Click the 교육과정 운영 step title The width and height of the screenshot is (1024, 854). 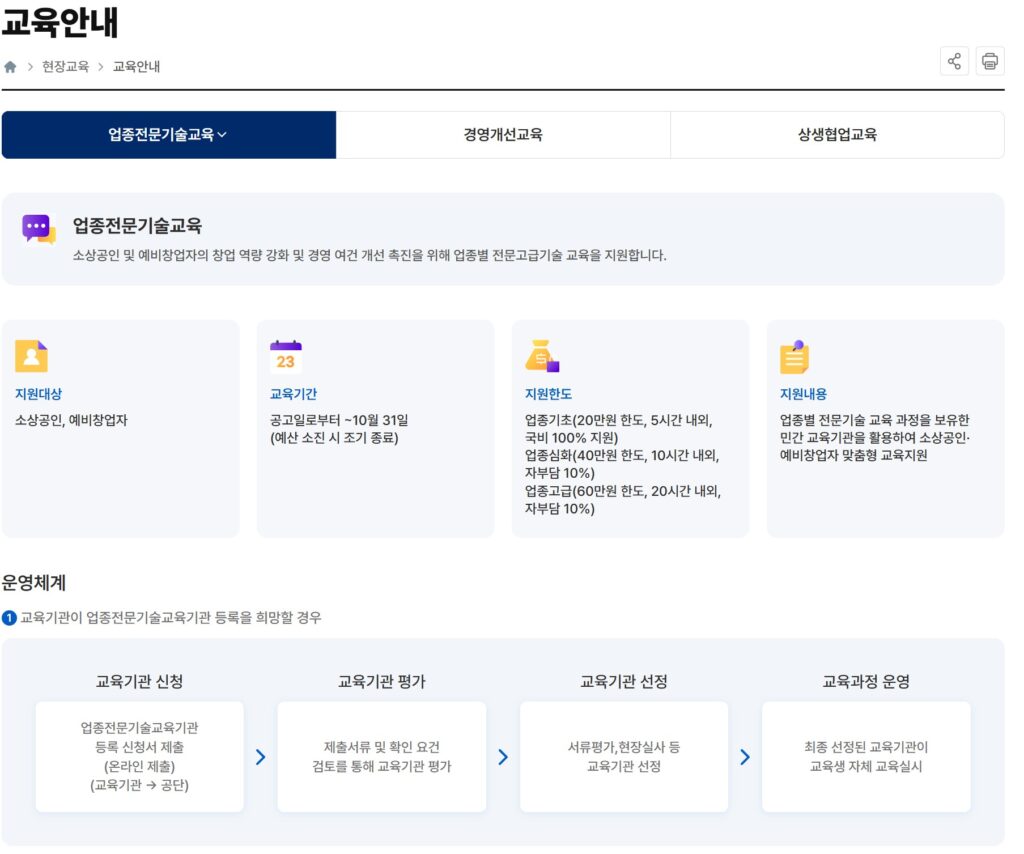[x=866, y=681]
